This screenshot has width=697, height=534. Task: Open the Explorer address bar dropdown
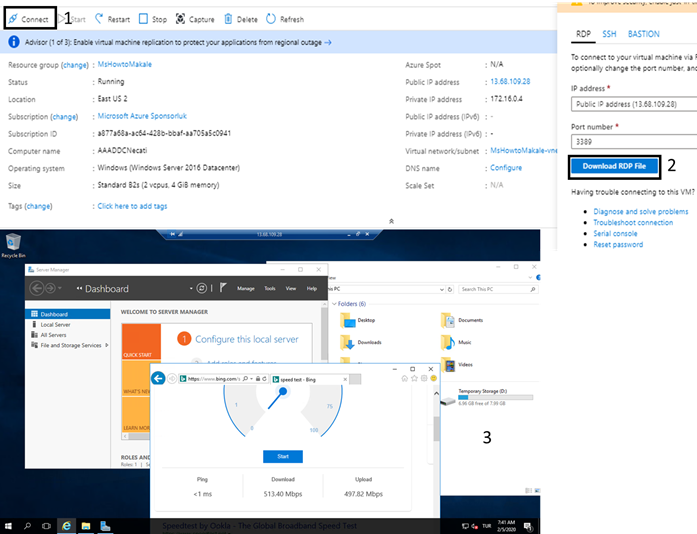point(442,289)
